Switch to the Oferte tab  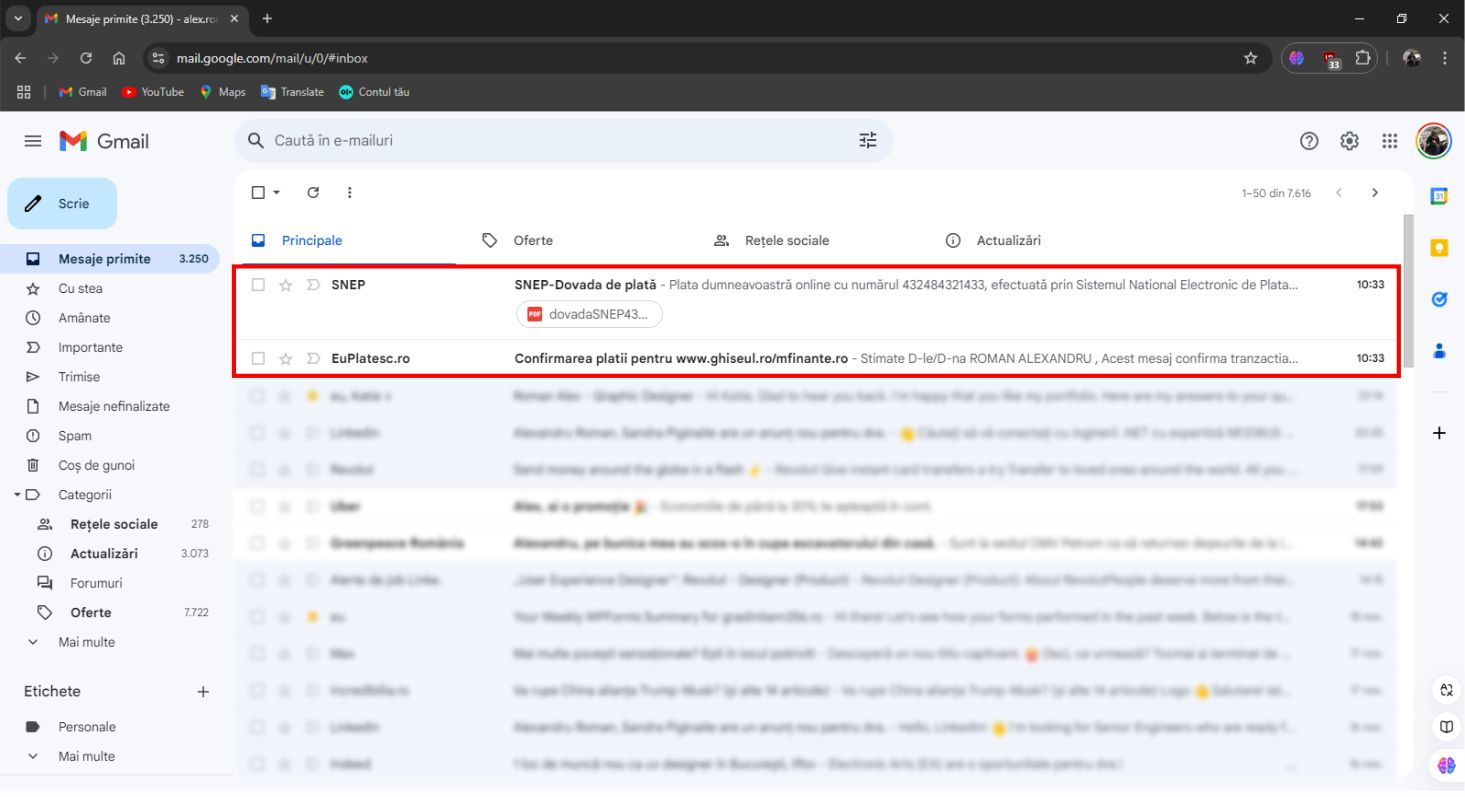click(532, 240)
